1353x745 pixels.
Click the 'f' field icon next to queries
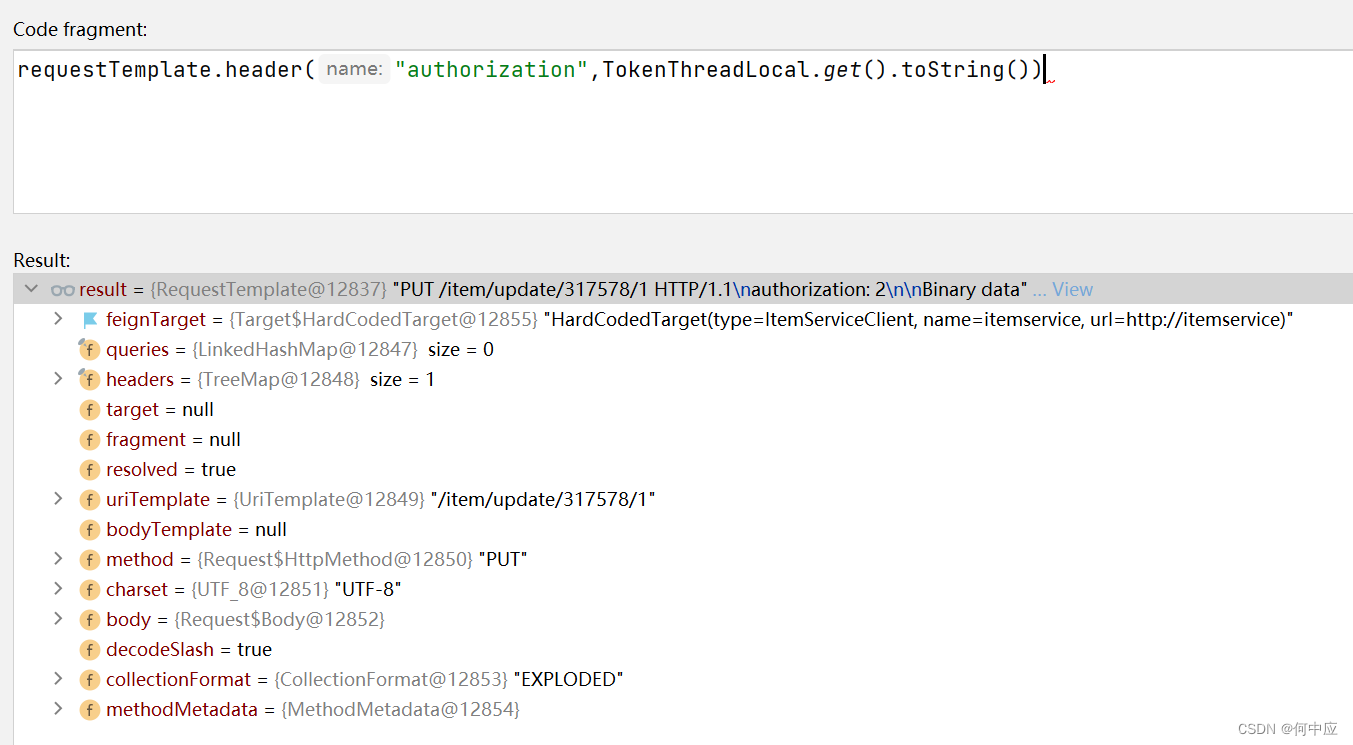(x=89, y=349)
